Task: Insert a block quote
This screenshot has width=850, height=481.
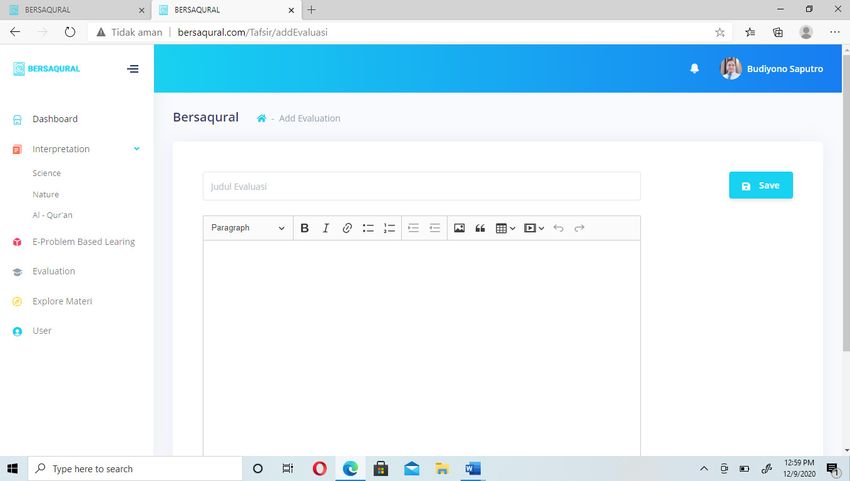Action: click(480, 228)
